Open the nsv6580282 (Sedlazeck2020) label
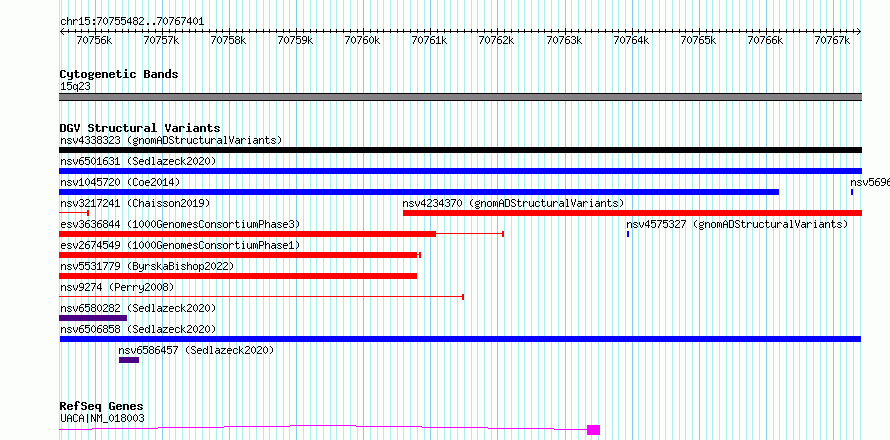 [x=138, y=308]
